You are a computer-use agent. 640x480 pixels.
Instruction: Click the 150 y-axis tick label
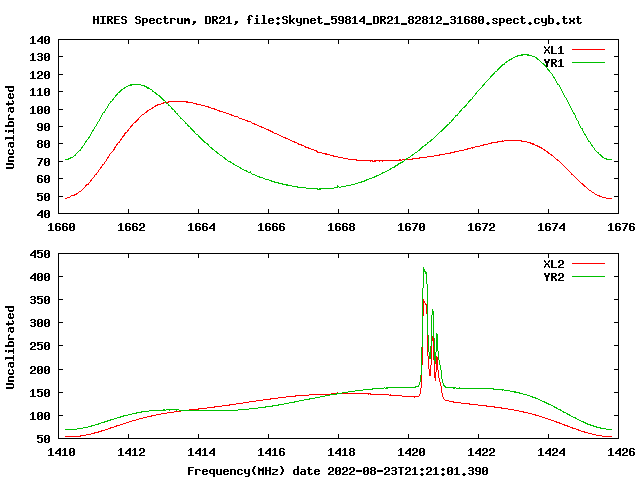40,393
